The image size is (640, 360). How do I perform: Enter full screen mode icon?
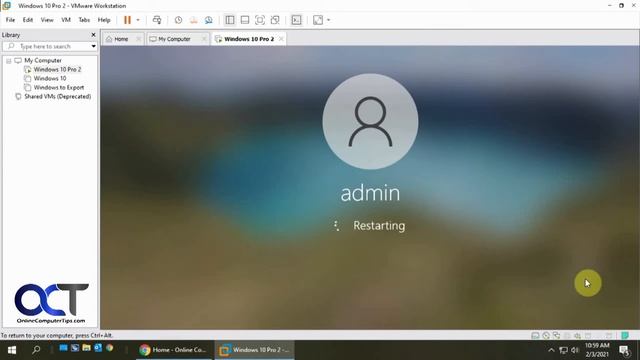(260, 20)
